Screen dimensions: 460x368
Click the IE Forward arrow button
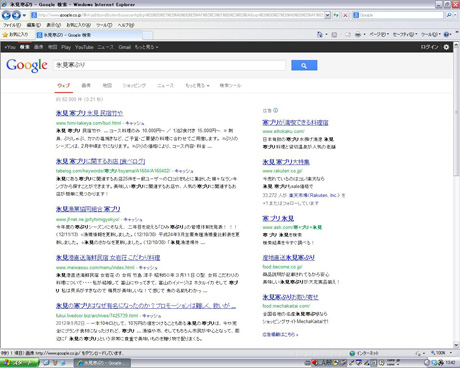(x=16, y=15)
